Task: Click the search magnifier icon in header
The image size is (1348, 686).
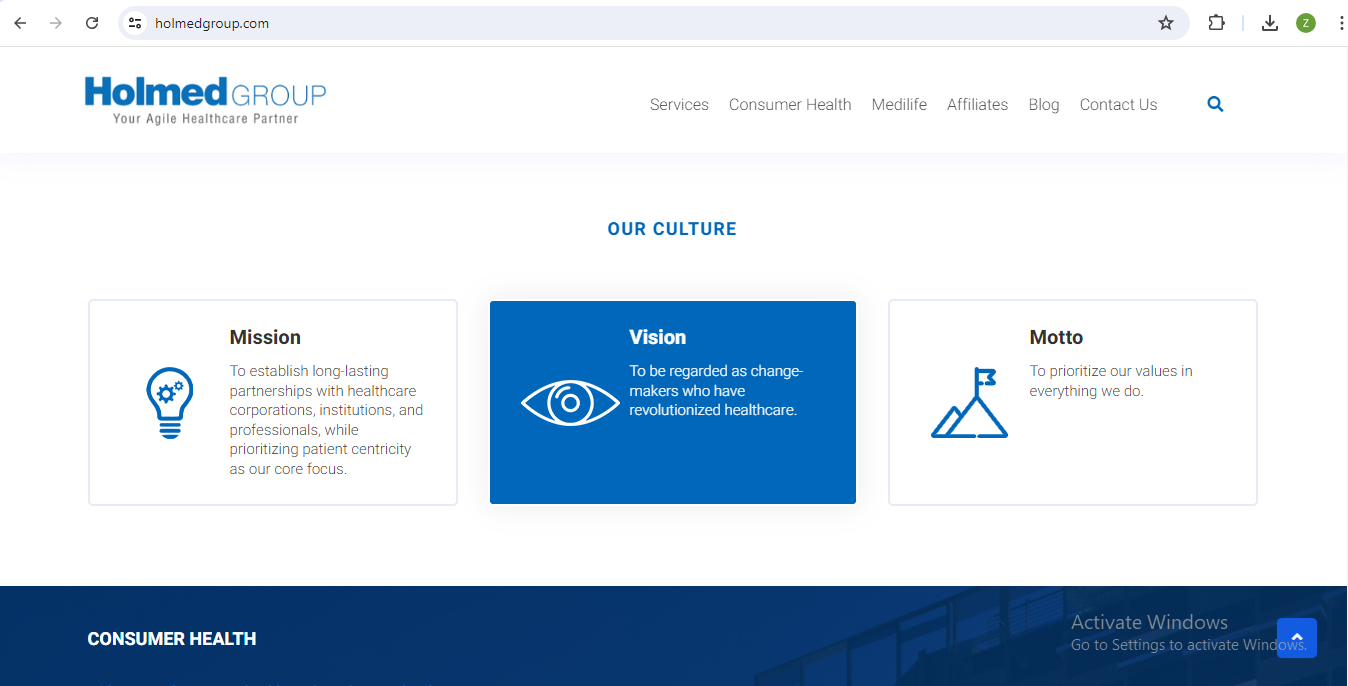Action: coord(1215,104)
